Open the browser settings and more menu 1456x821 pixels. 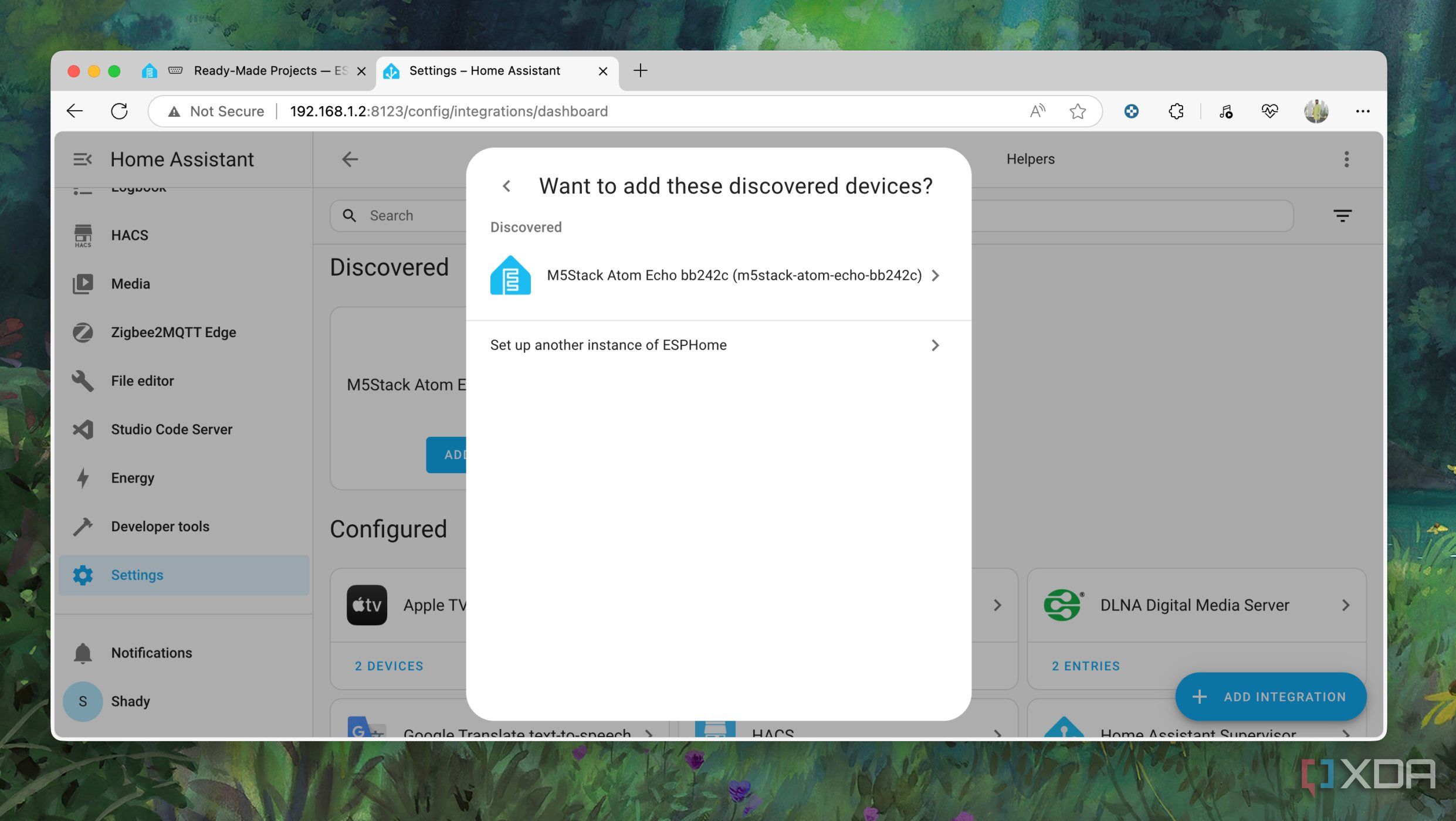pos(1362,111)
